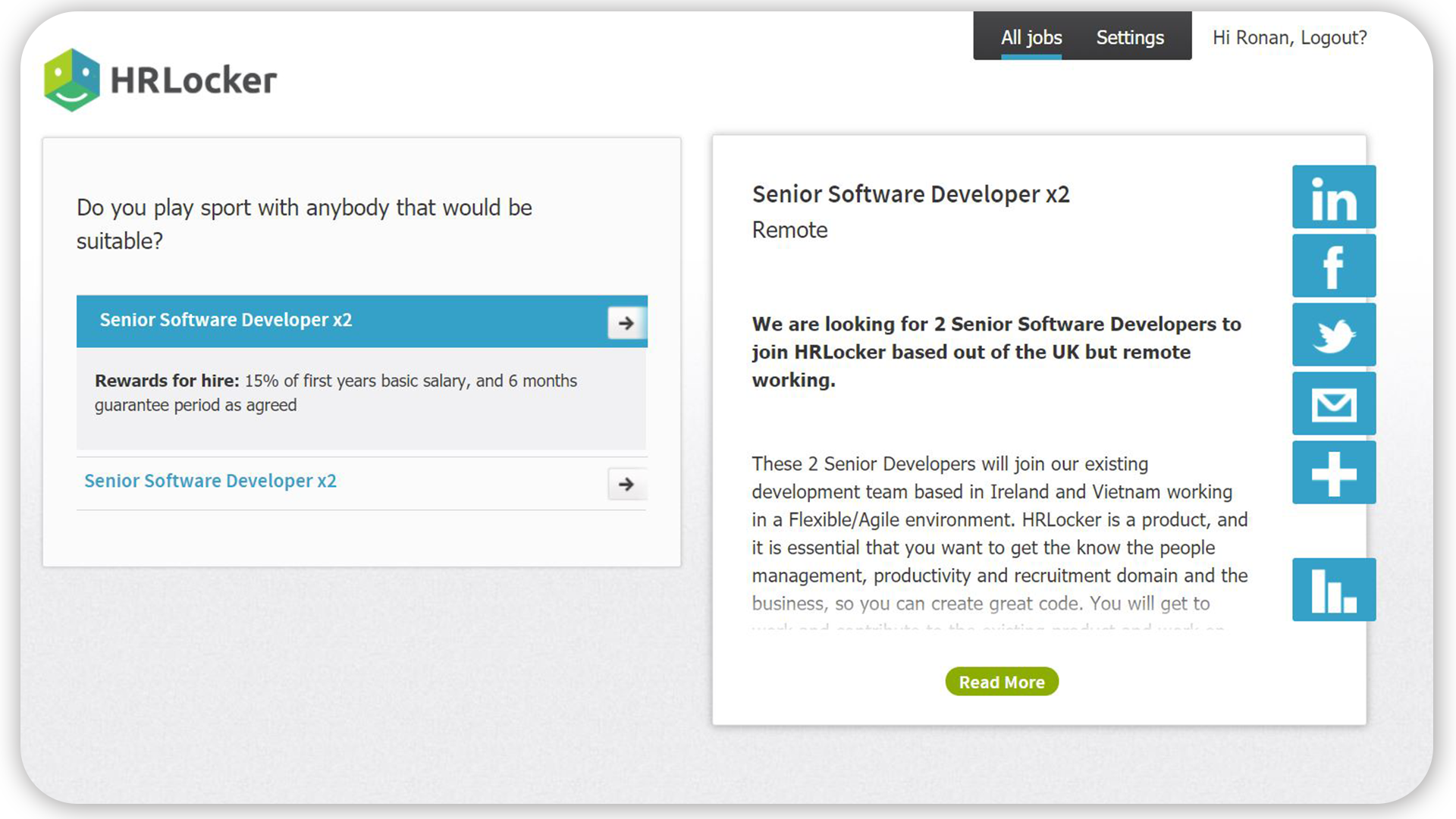Viewport: 1456px width, 819px height.
Task: Email the job posting to a contact
Action: [1333, 403]
